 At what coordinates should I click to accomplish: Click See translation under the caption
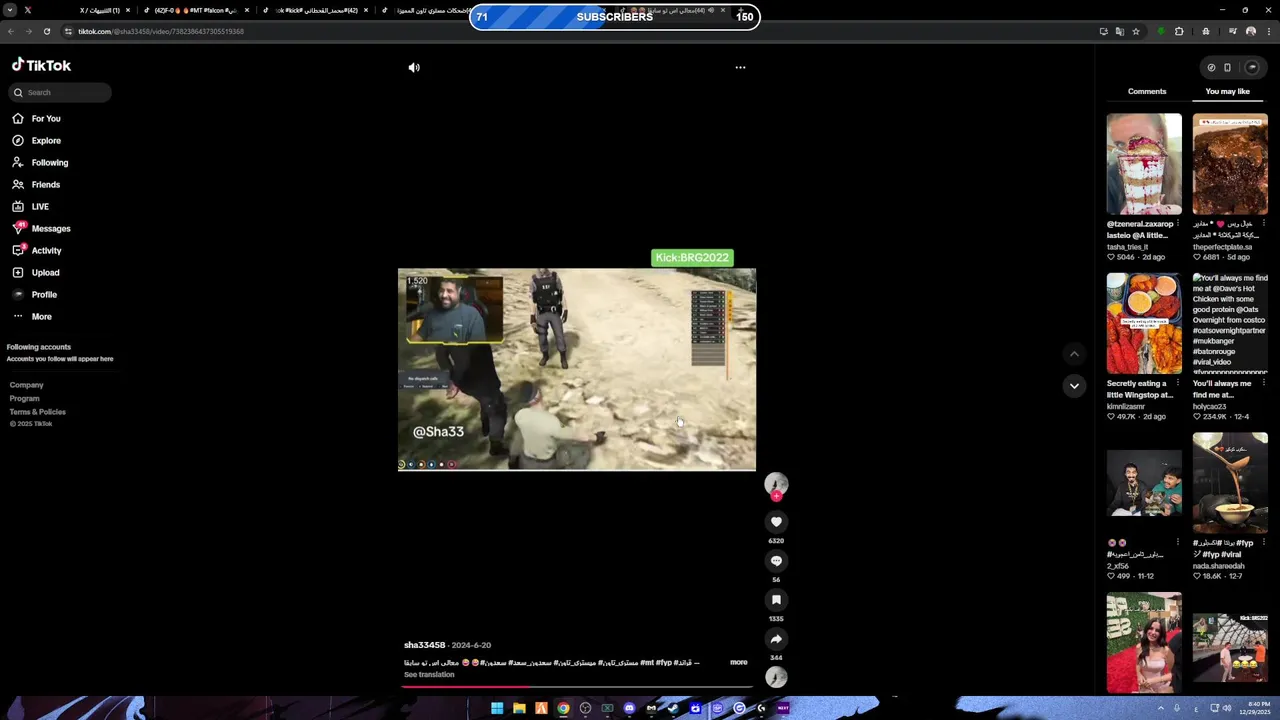(x=429, y=675)
